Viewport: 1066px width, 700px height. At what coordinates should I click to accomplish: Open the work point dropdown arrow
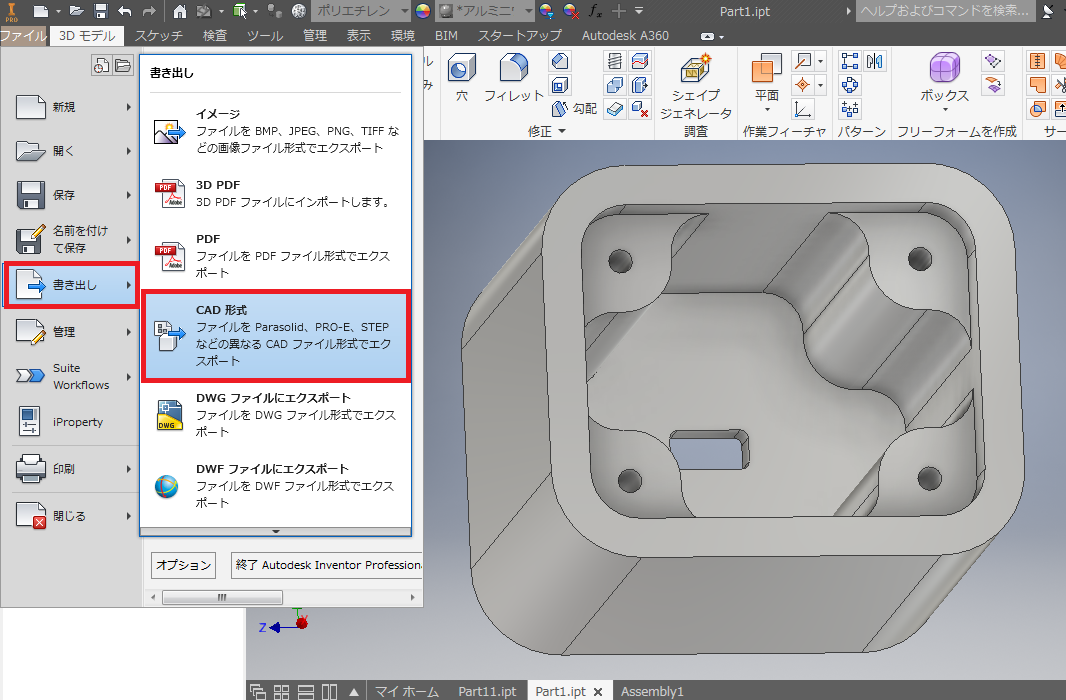821,85
